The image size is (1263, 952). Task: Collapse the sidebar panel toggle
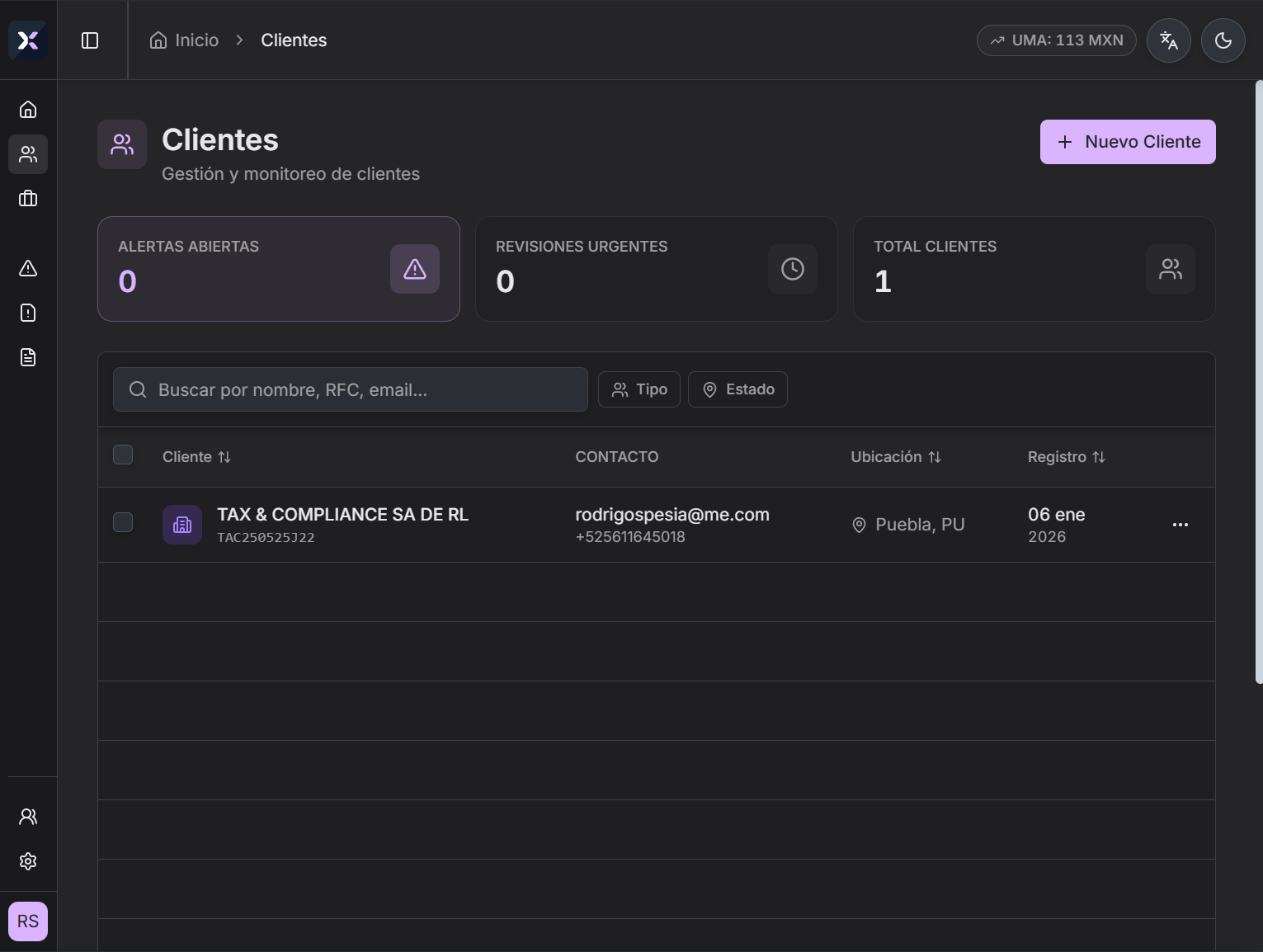pyautogui.click(x=90, y=40)
